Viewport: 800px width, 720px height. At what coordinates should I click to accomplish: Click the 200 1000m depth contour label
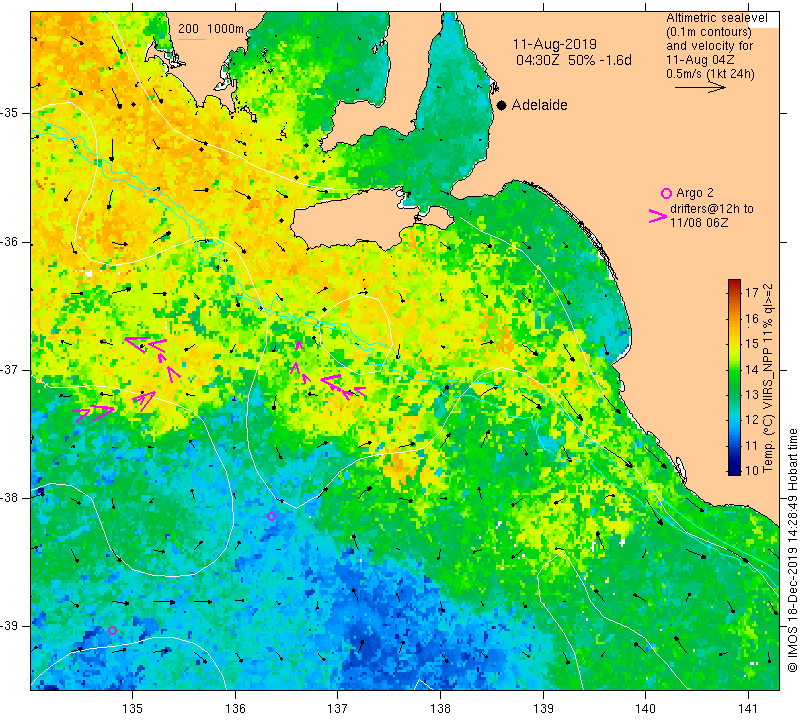point(211,29)
